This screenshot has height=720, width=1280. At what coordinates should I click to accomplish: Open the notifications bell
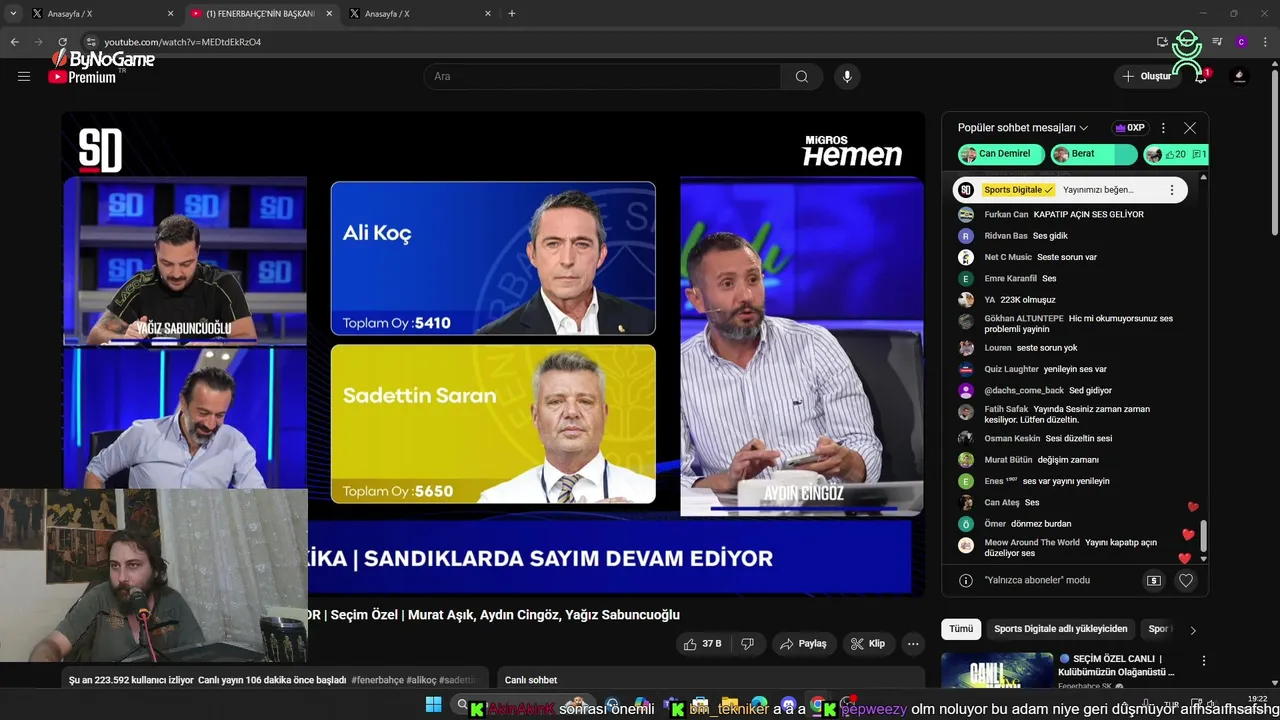pyautogui.click(x=1201, y=76)
